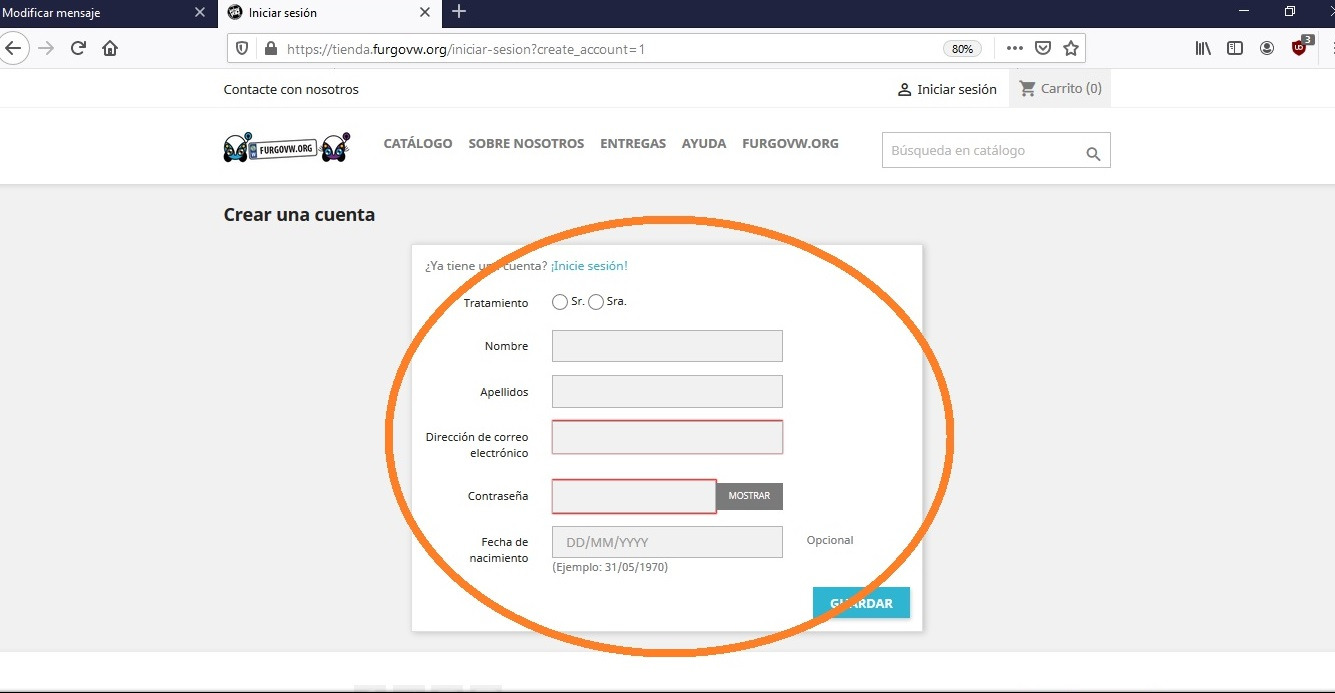Reload the page with the refresh icon

78,48
